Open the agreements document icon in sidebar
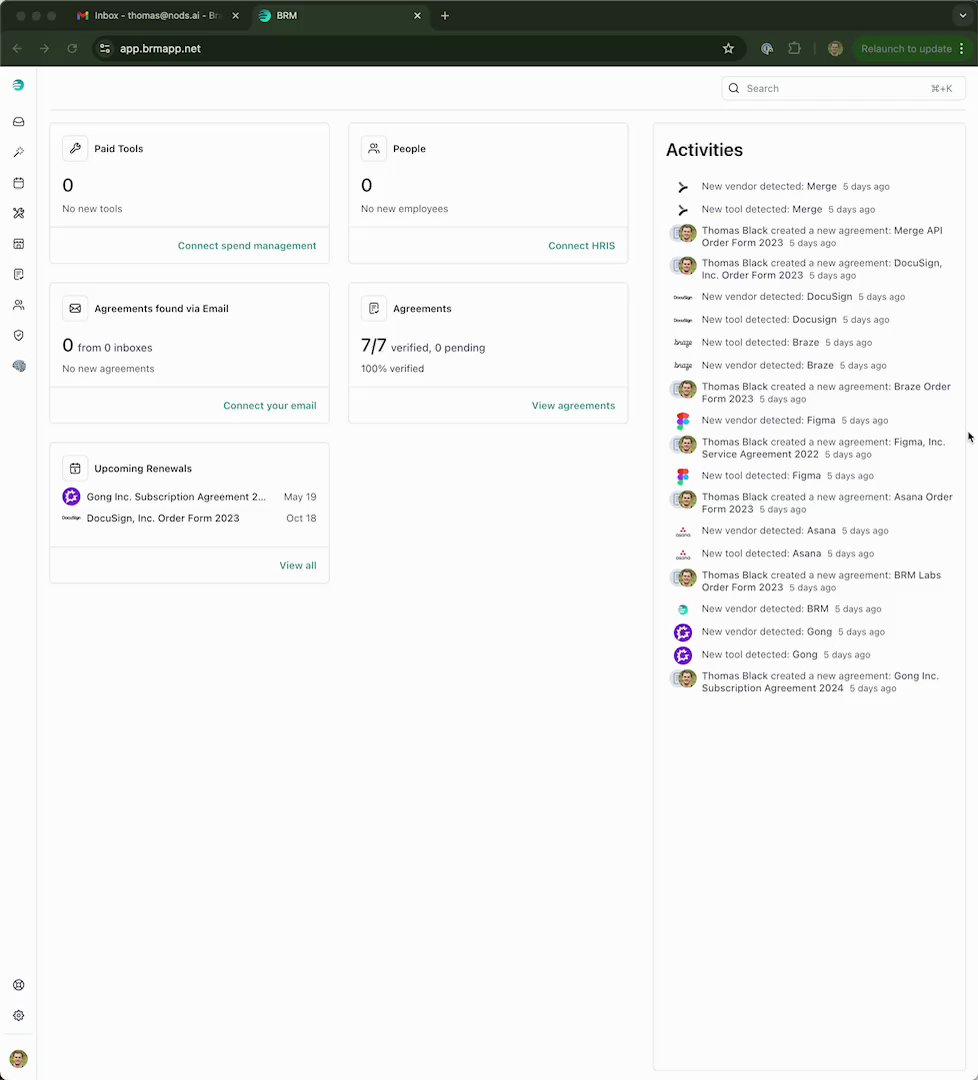 coord(19,274)
